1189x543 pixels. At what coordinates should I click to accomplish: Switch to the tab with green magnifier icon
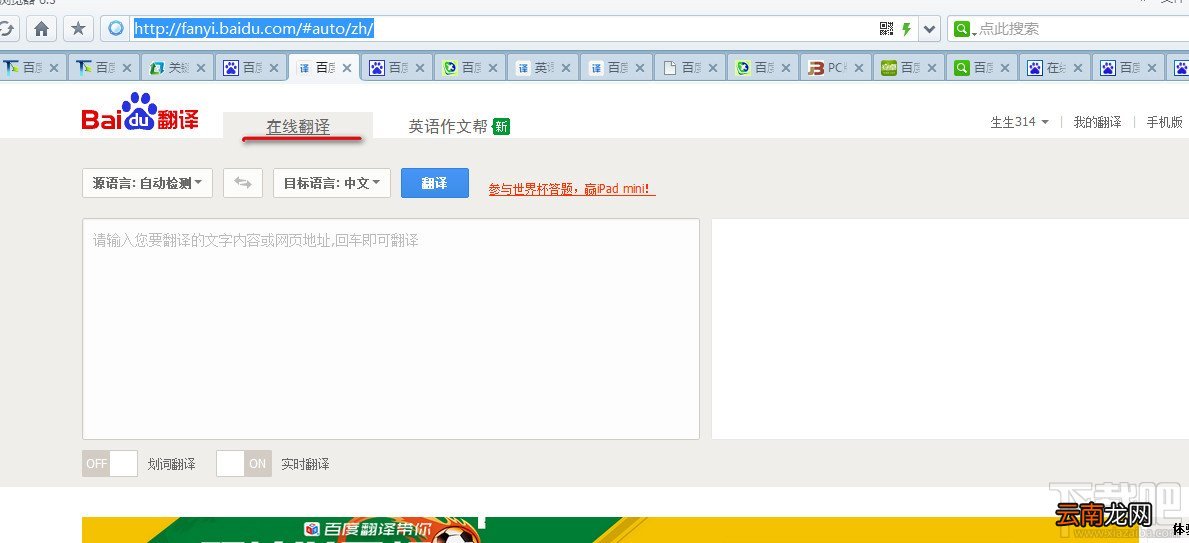point(980,67)
